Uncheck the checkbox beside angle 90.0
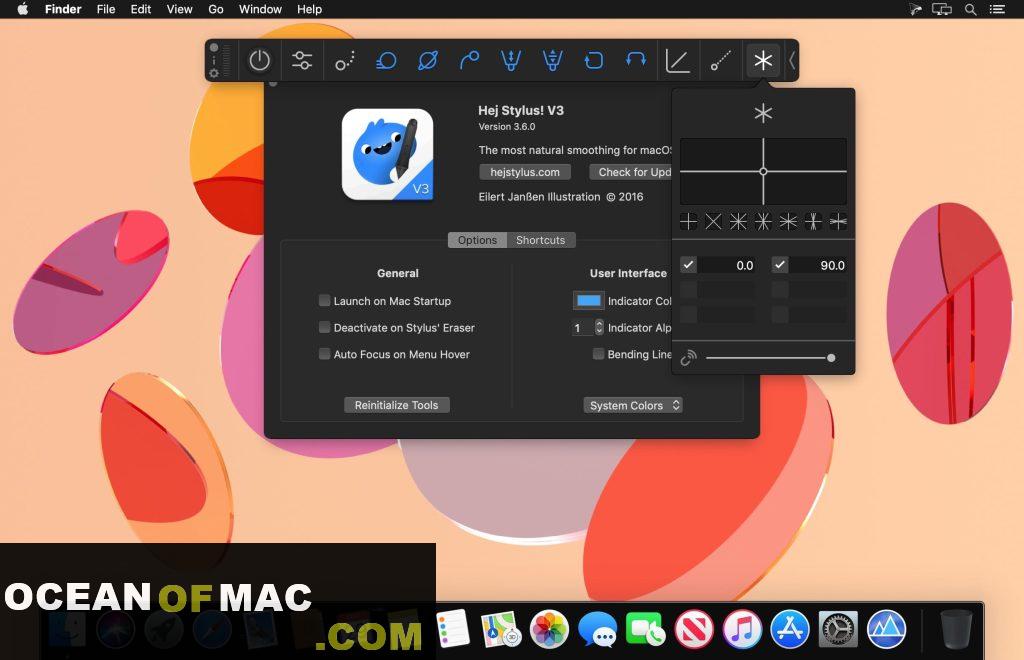The width and height of the screenshot is (1024, 660). point(780,264)
